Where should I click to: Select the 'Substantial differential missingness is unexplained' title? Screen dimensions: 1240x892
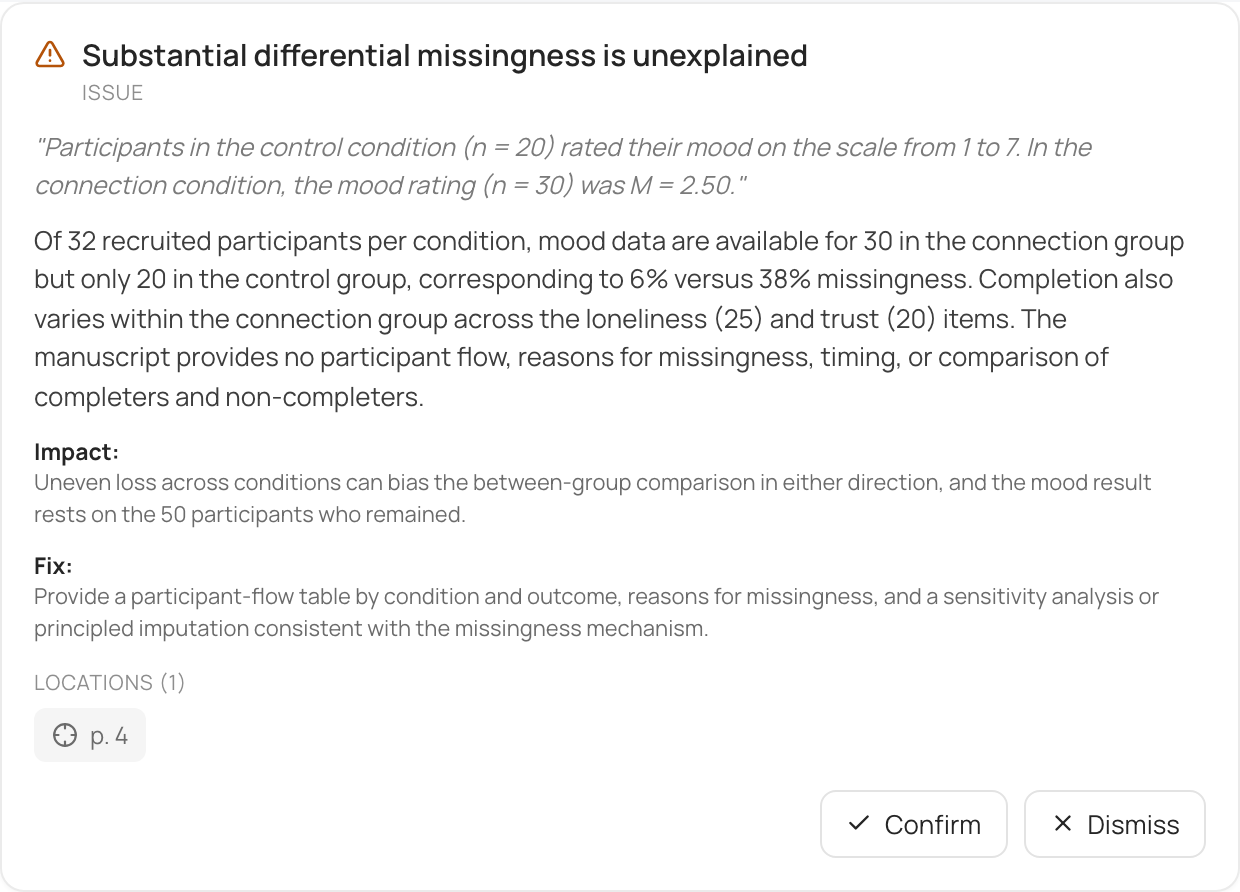(x=445, y=55)
